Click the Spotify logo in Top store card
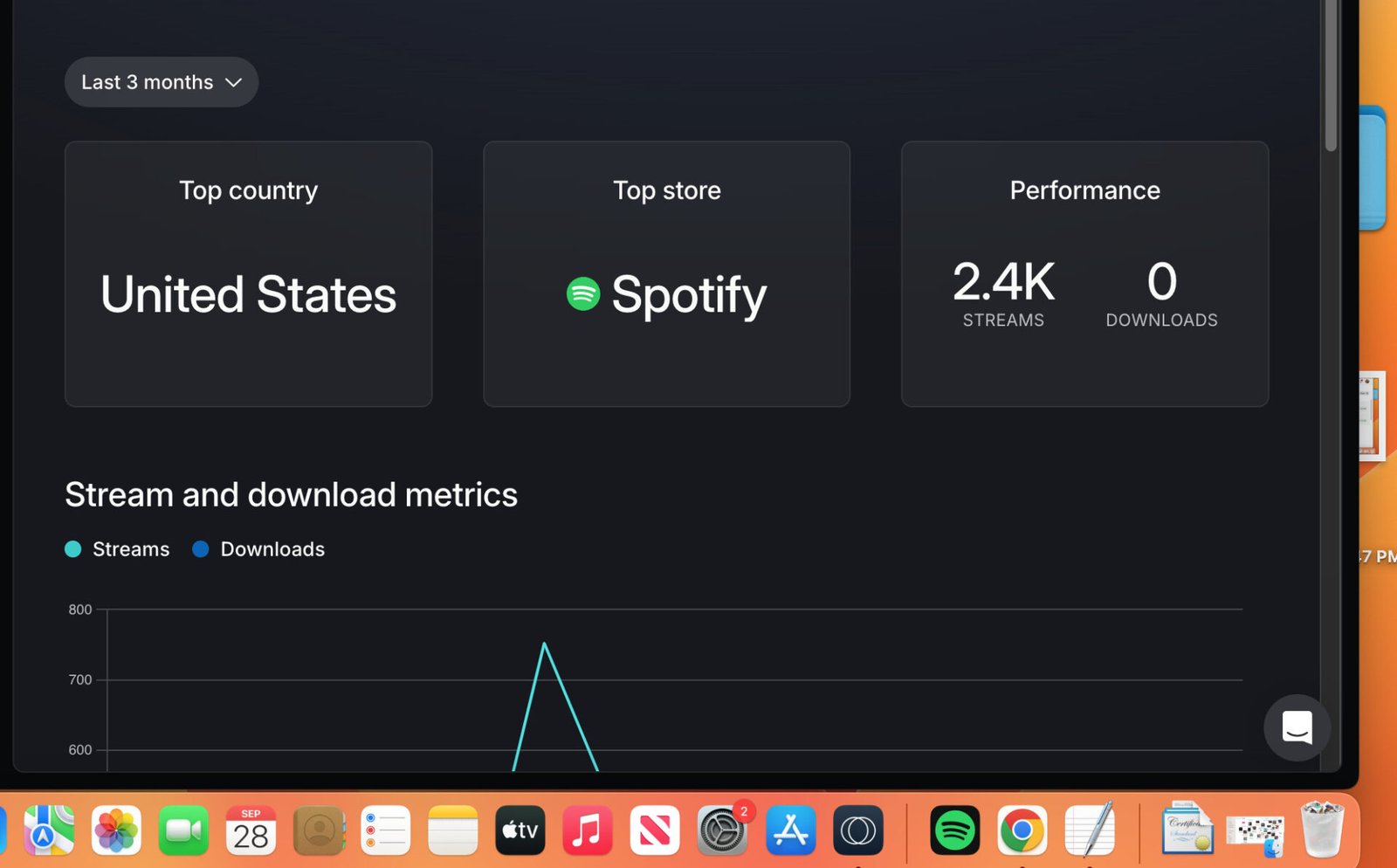Image resolution: width=1397 pixels, height=868 pixels. click(583, 294)
